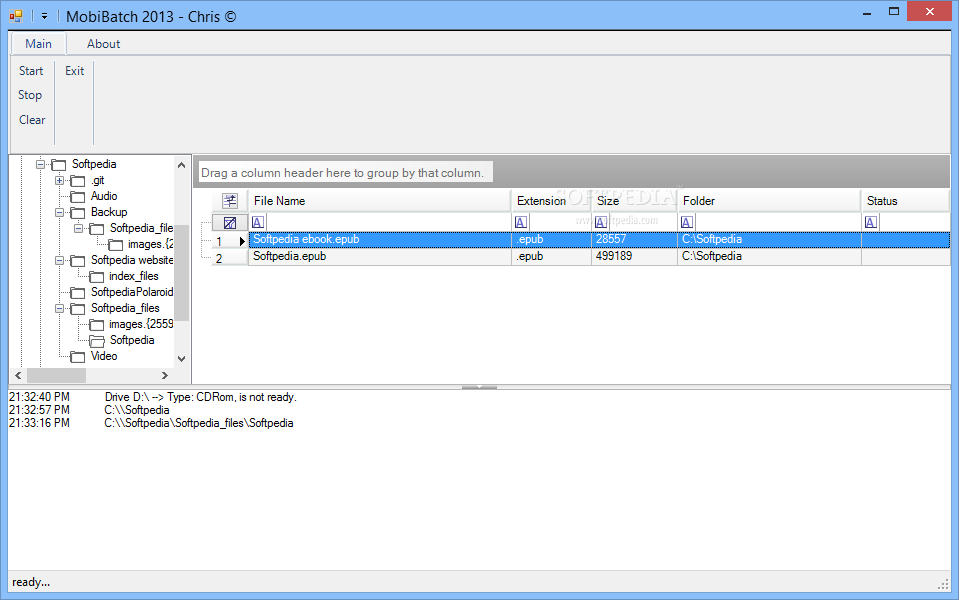Click the 21:33:16 PM log timestamp
The image size is (959, 600).
pyautogui.click(x=39, y=423)
